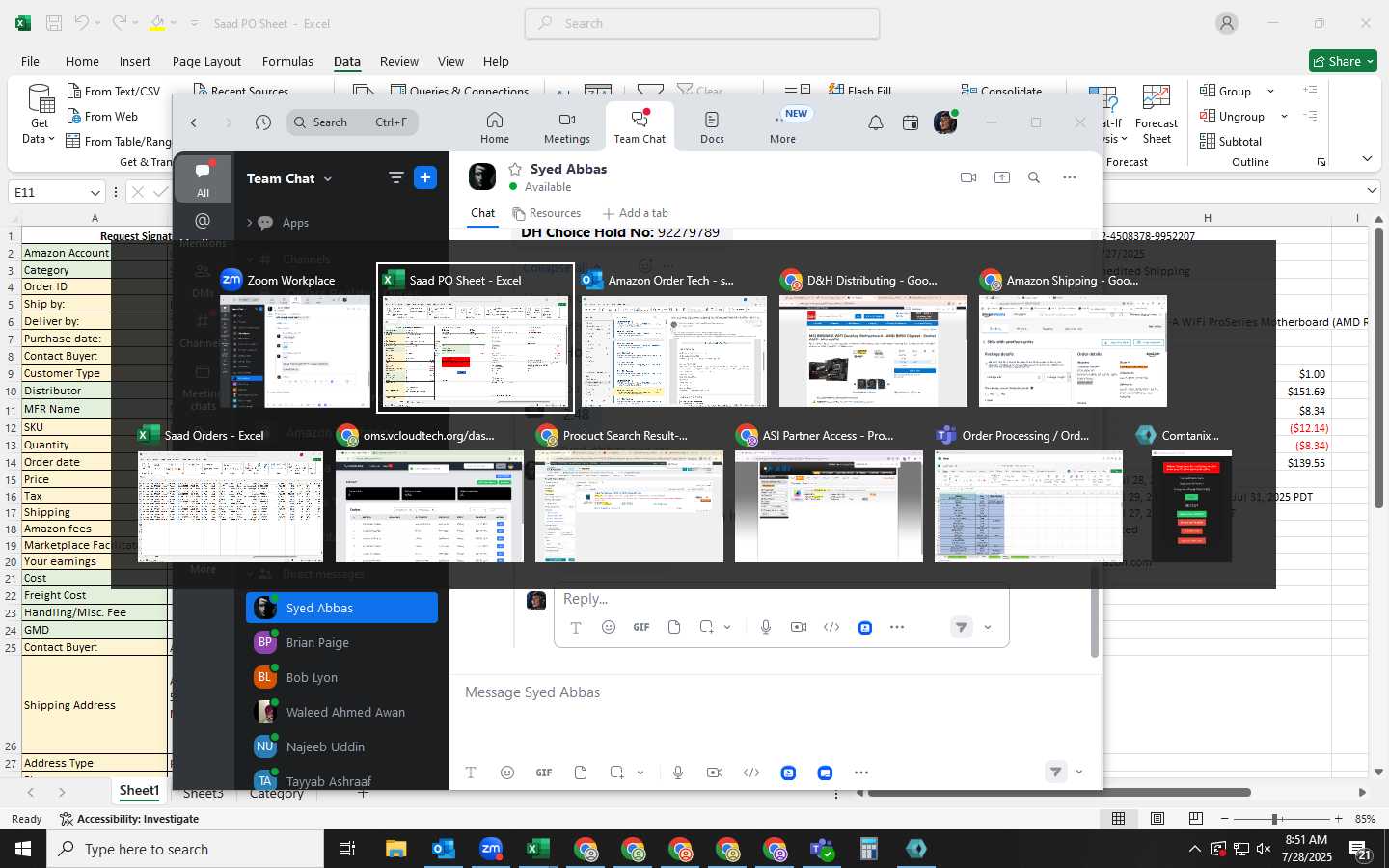
Task: Open Outlook from the taskbar
Action: pos(444,849)
